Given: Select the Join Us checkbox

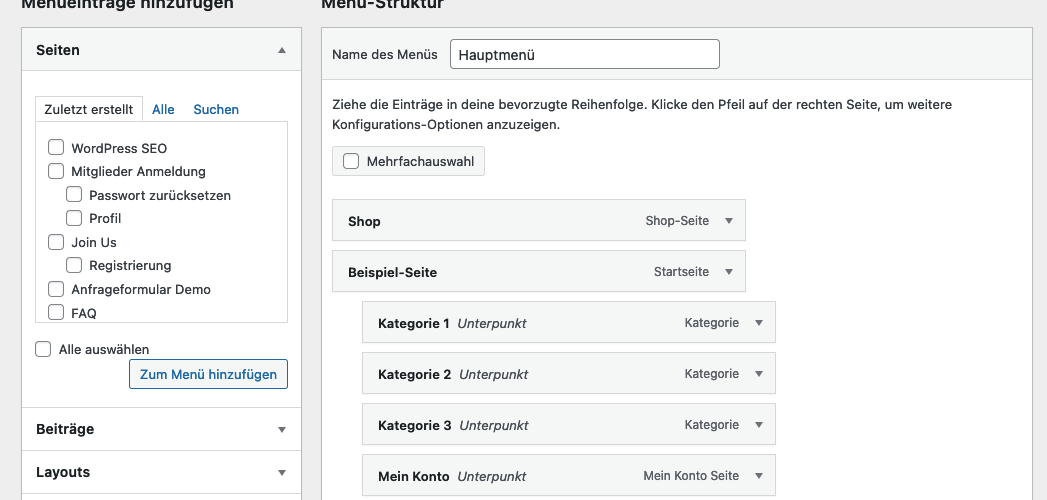Looking at the screenshot, I should [x=56, y=242].
